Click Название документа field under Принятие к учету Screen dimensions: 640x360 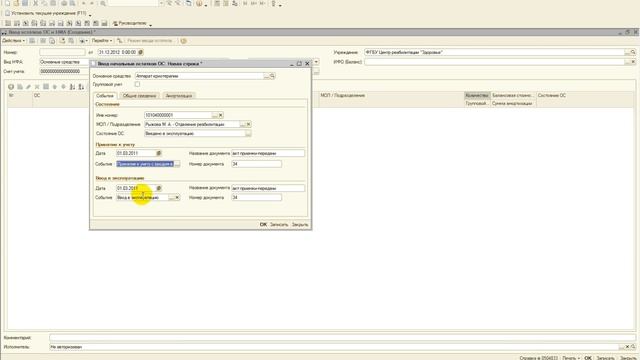pyautogui.click(x=268, y=153)
